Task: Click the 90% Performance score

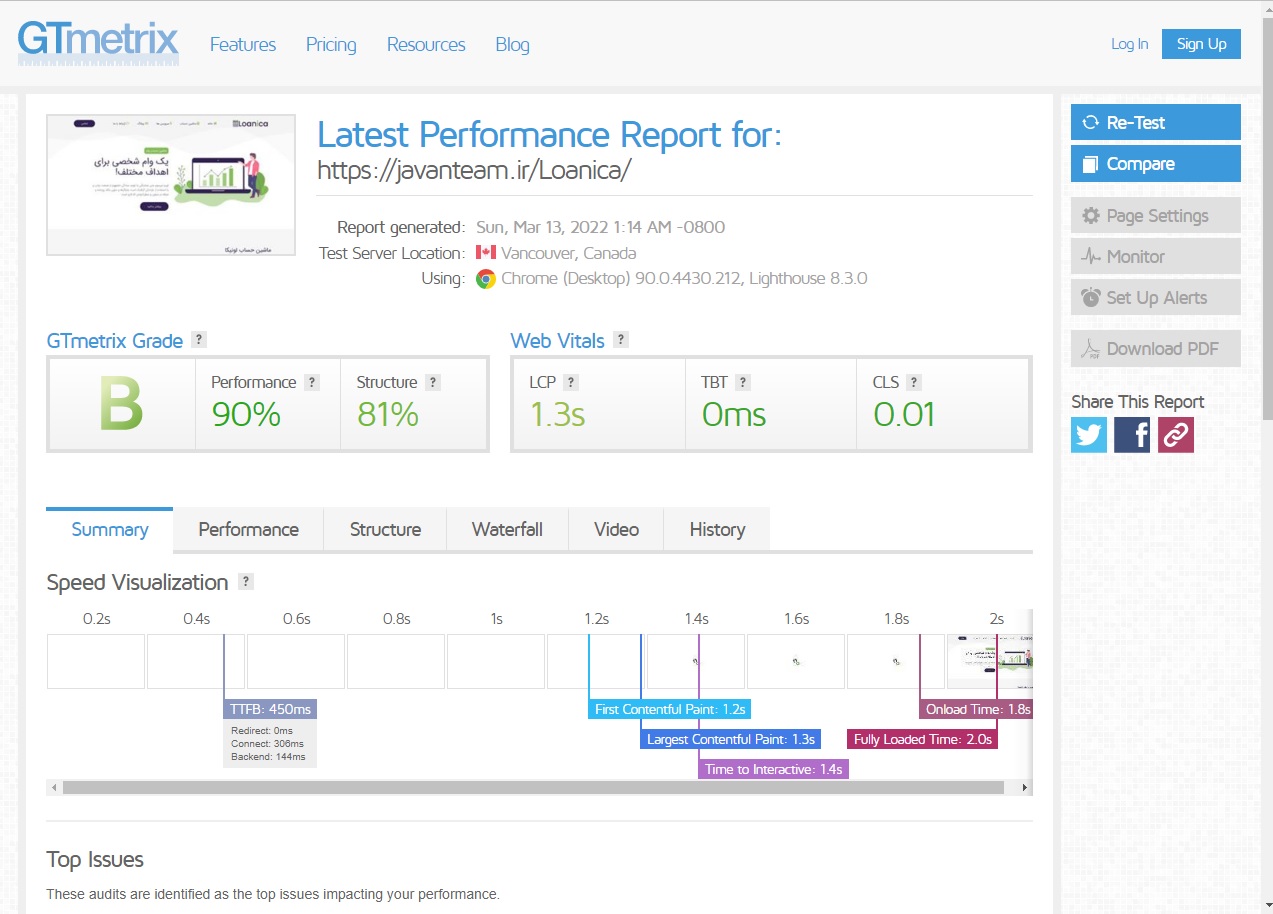Action: [x=246, y=413]
